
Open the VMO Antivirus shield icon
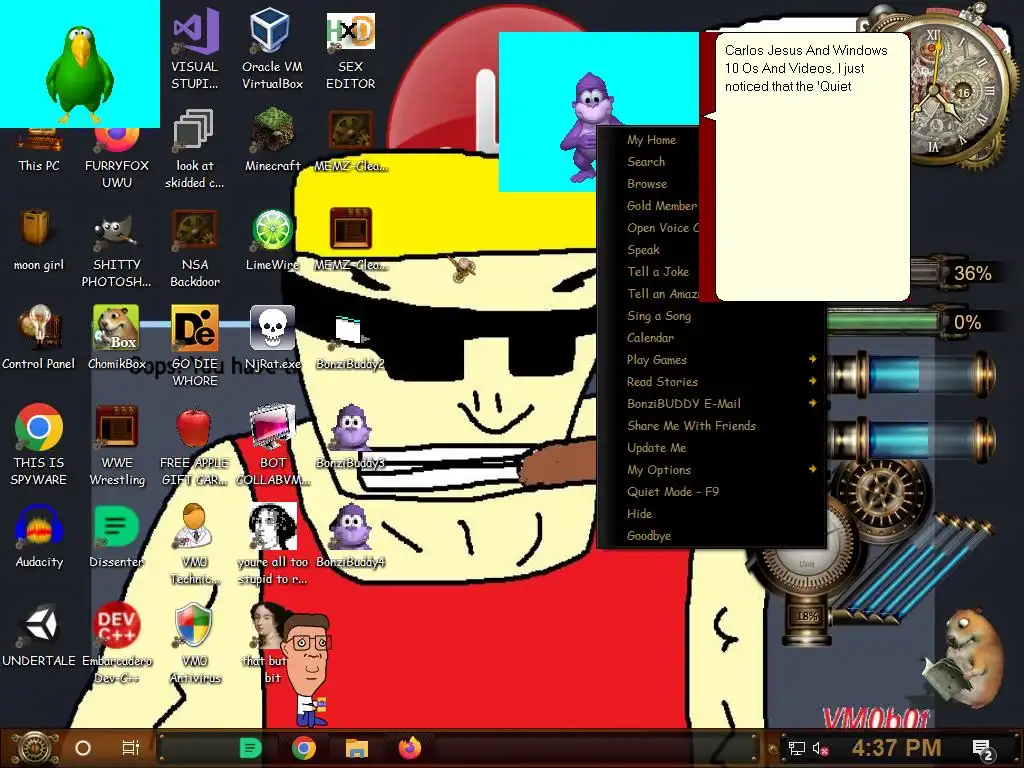(195, 643)
